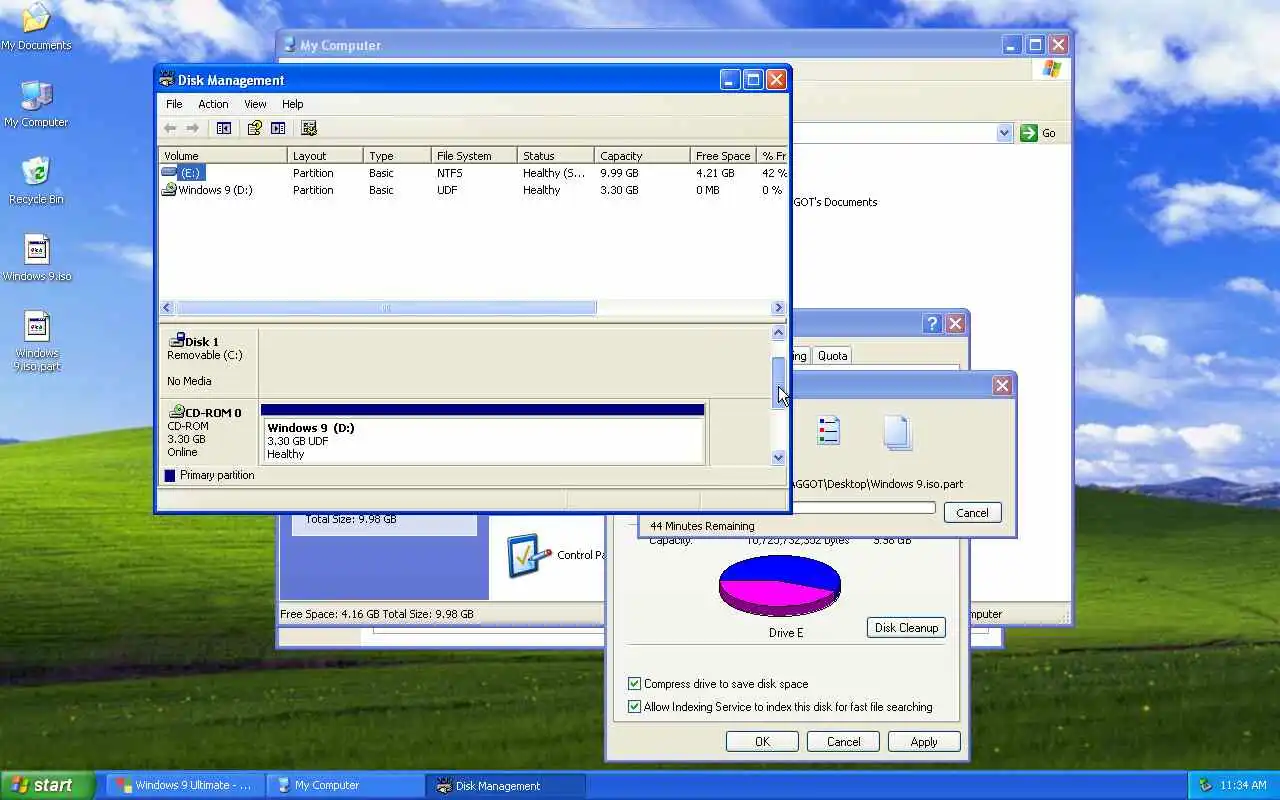Viewport: 1280px width, 800px height.
Task: Click the NTFS cell in the E: row
Action: (x=449, y=173)
